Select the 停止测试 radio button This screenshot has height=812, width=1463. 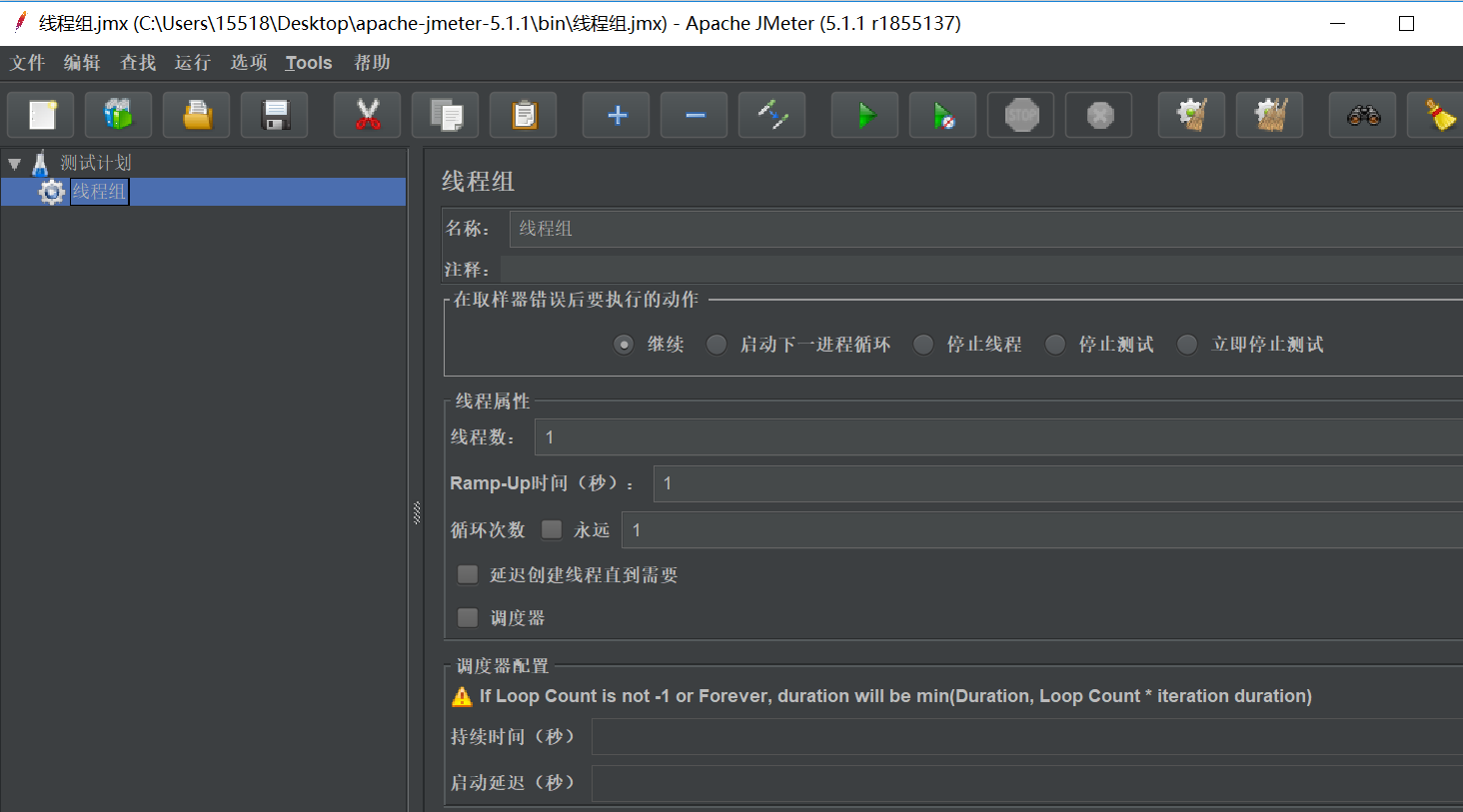point(1055,345)
